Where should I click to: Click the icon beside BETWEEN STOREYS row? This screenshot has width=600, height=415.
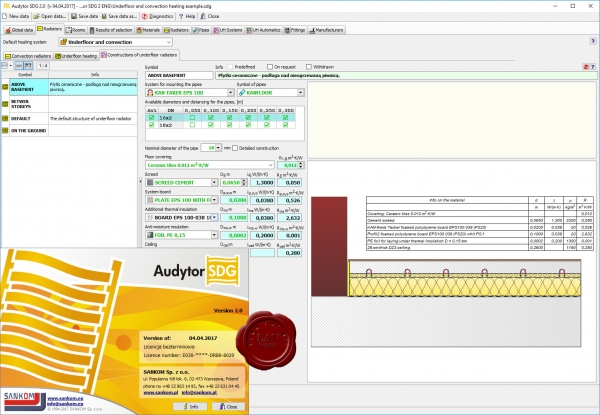[x=5, y=104]
